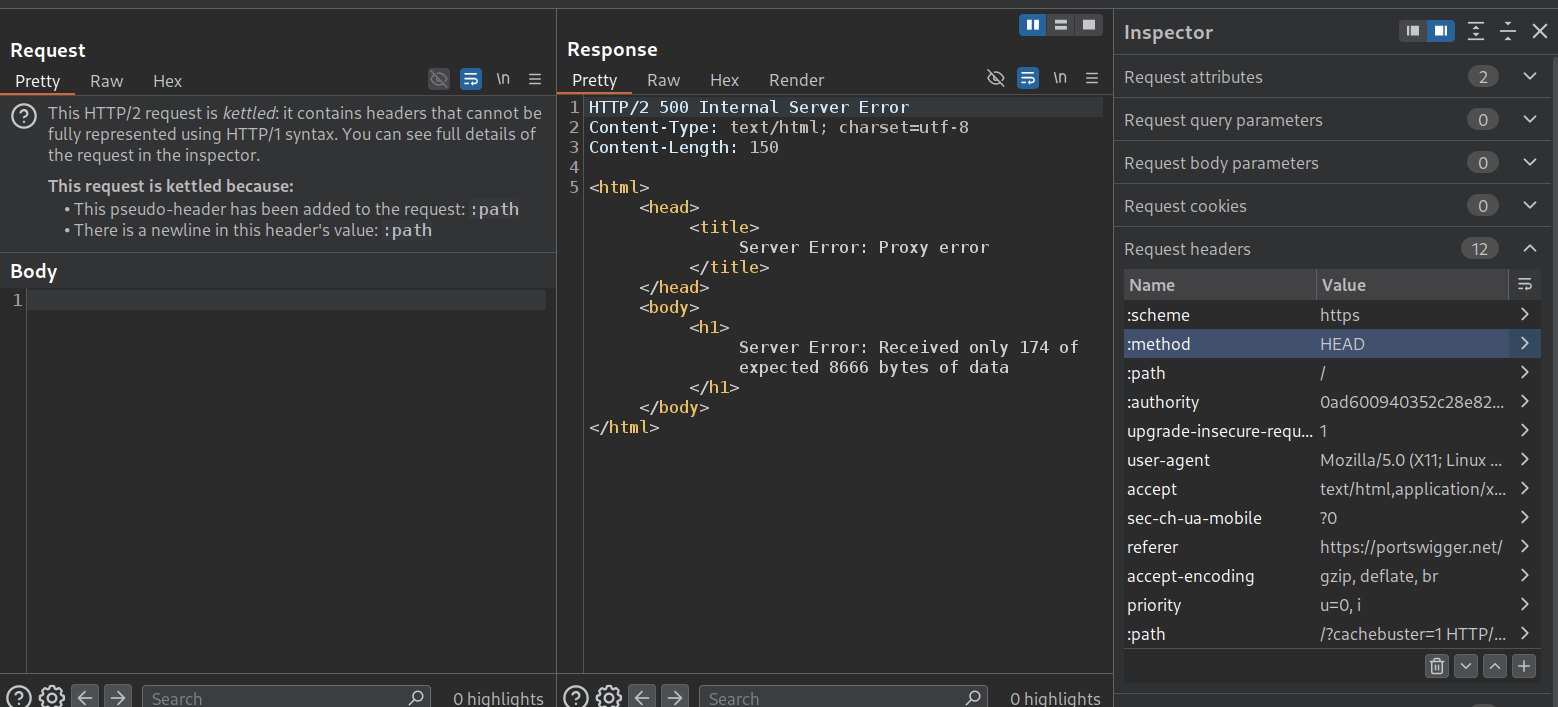Toggle non-printable characters in Response panel
The width and height of the screenshot is (1558, 707).
click(x=1060, y=78)
